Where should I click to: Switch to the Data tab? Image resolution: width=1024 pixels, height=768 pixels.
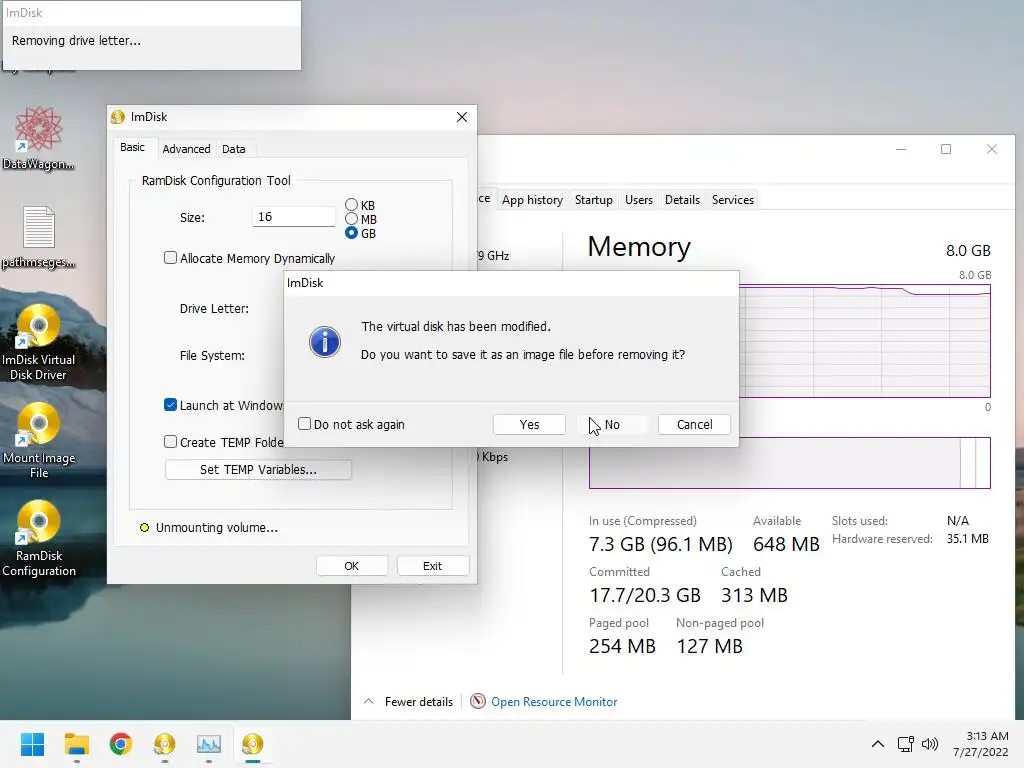click(234, 149)
